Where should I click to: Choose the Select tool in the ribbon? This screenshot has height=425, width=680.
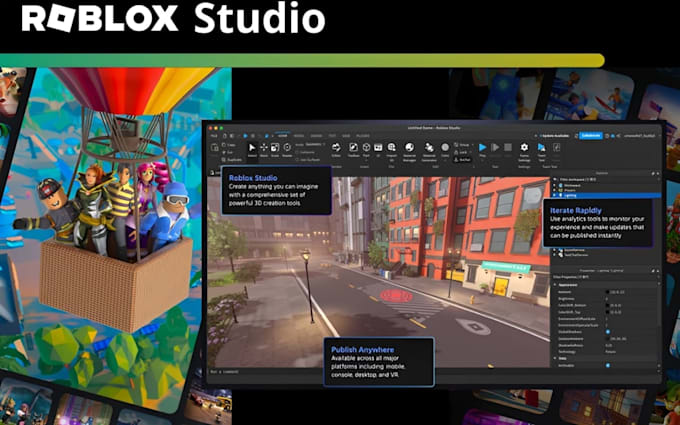pyautogui.click(x=252, y=150)
